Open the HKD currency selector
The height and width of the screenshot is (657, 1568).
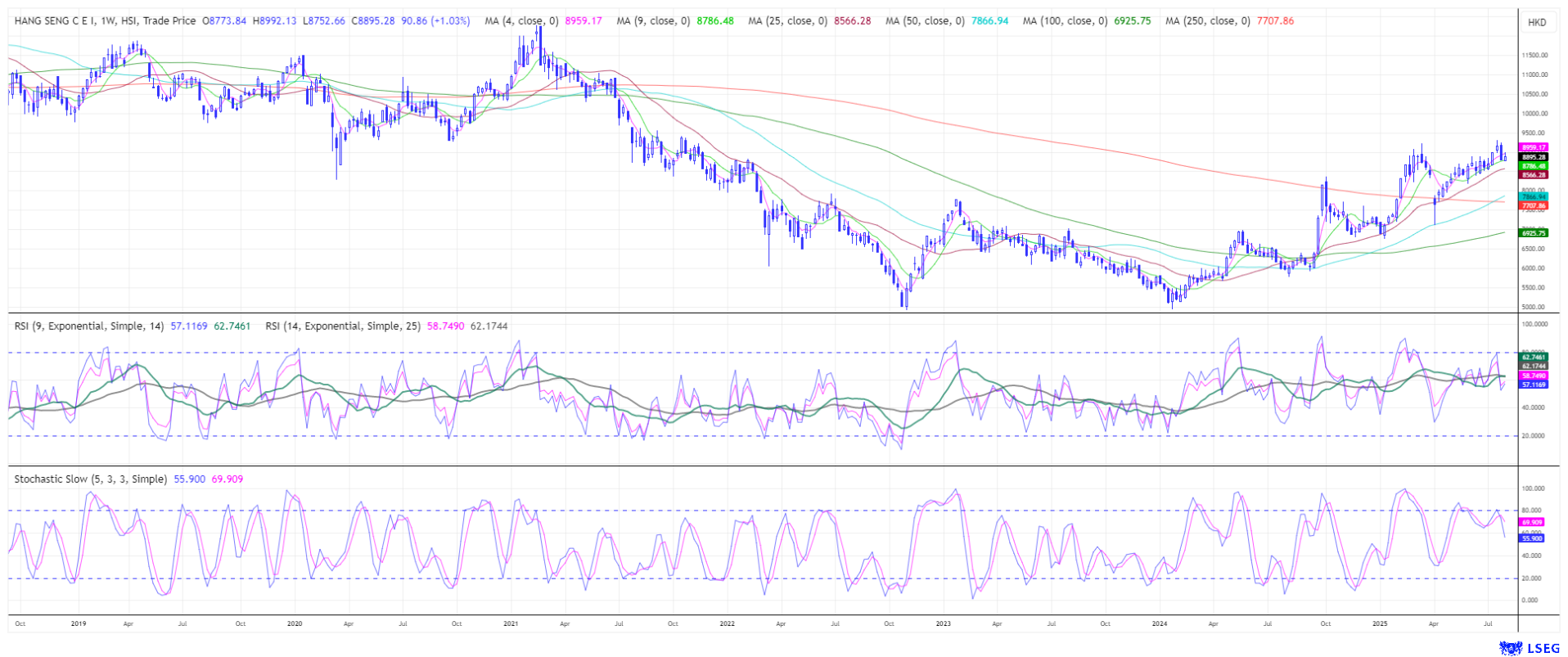click(1536, 22)
